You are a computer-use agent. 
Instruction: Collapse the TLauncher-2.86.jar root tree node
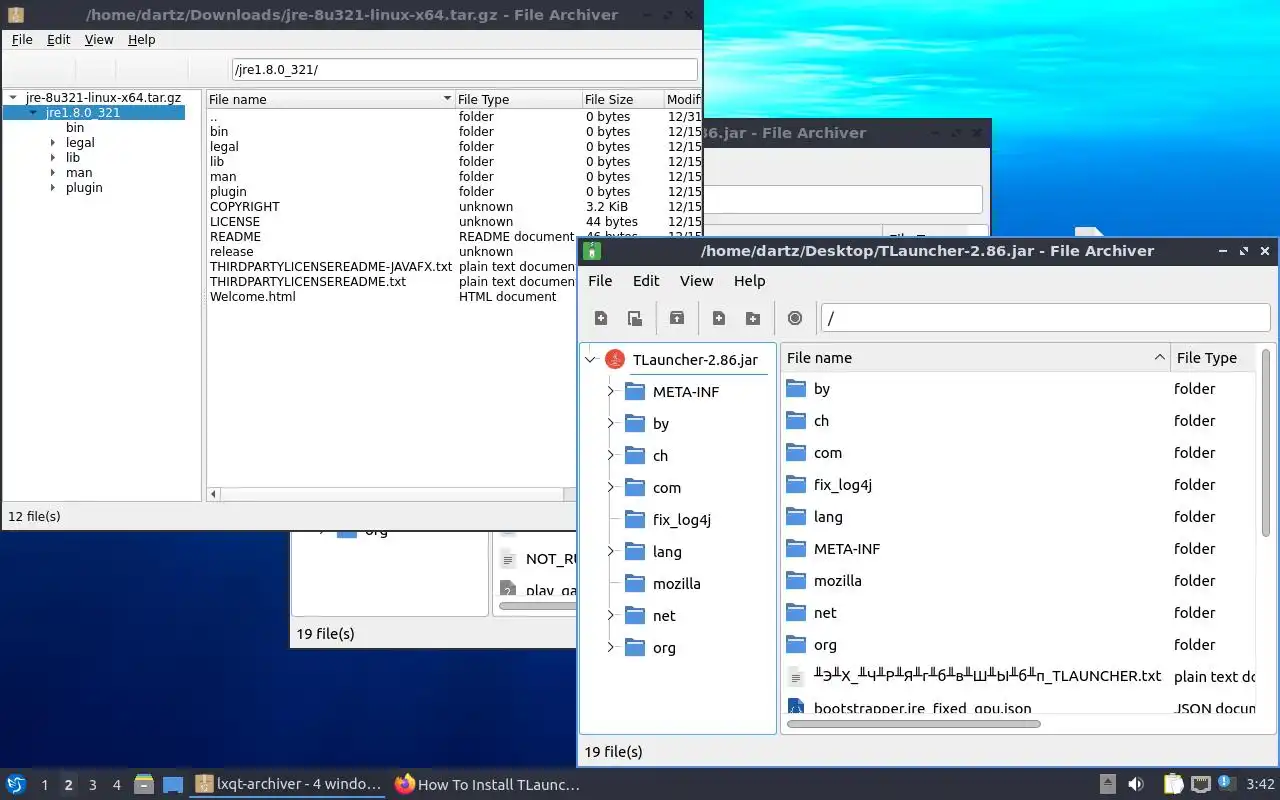click(590, 360)
